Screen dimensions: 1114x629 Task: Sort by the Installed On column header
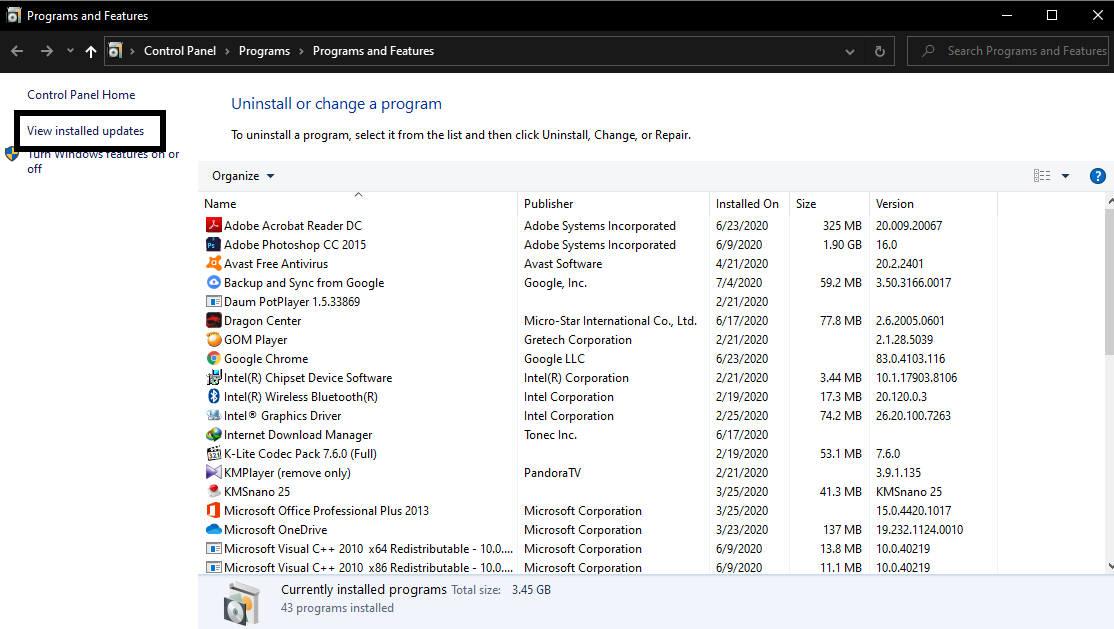coord(750,203)
